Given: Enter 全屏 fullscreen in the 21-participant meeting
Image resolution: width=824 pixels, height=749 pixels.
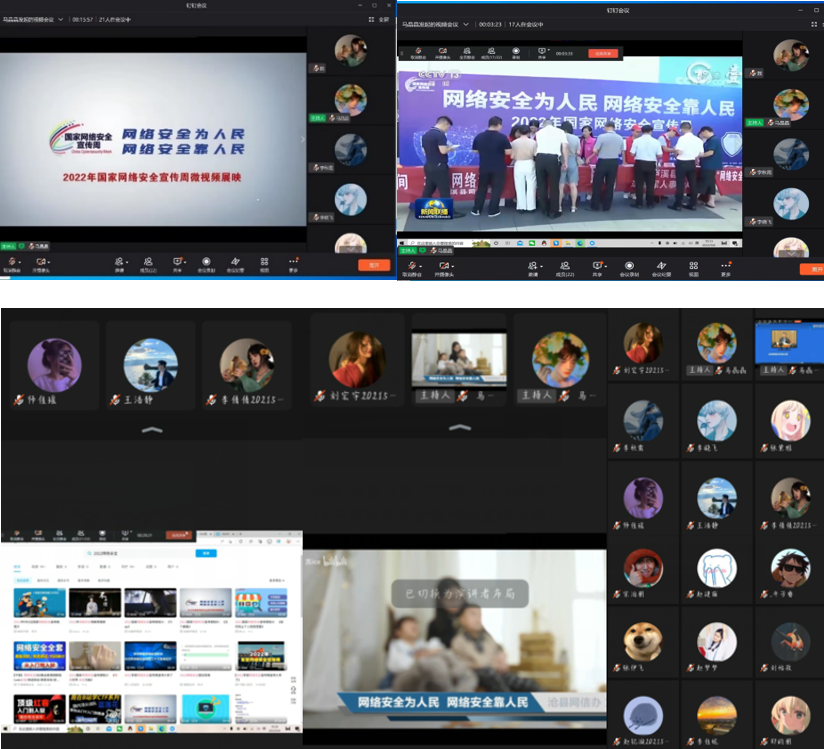Looking at the screenshot, I should point(381,18).
